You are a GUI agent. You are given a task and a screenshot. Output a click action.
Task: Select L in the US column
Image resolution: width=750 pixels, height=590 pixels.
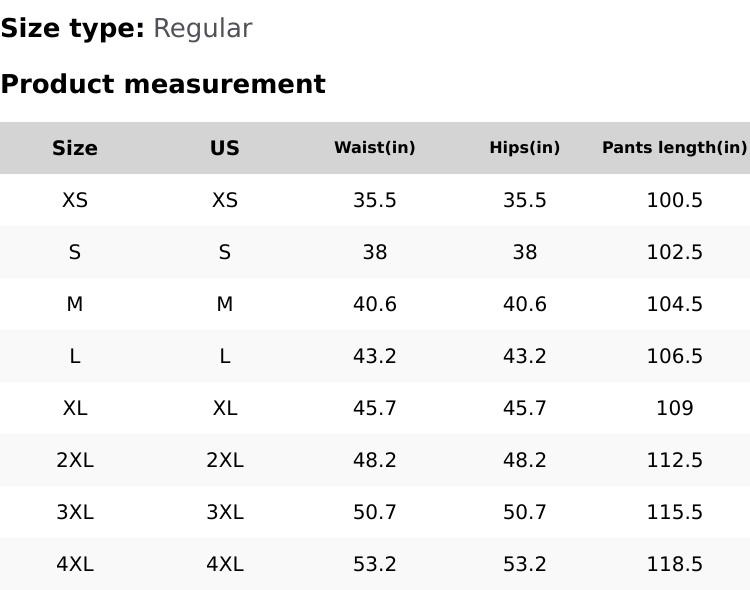(225, 356)
